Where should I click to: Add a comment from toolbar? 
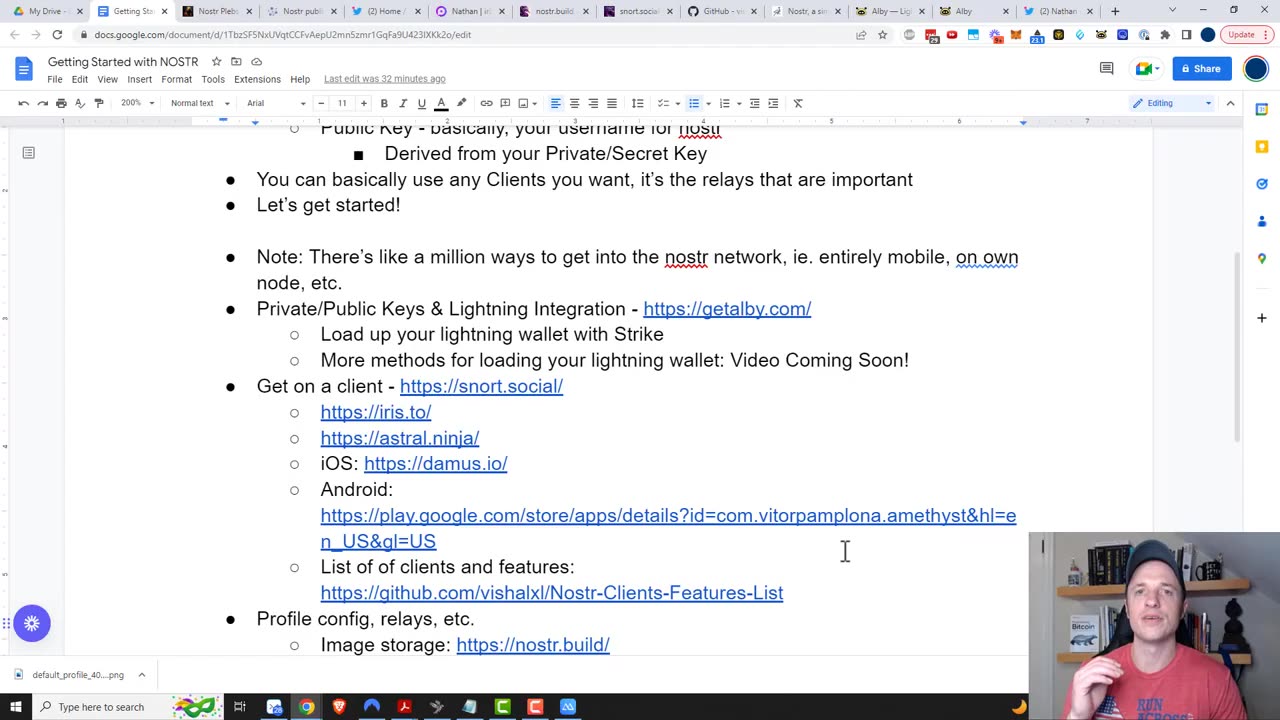505,103
